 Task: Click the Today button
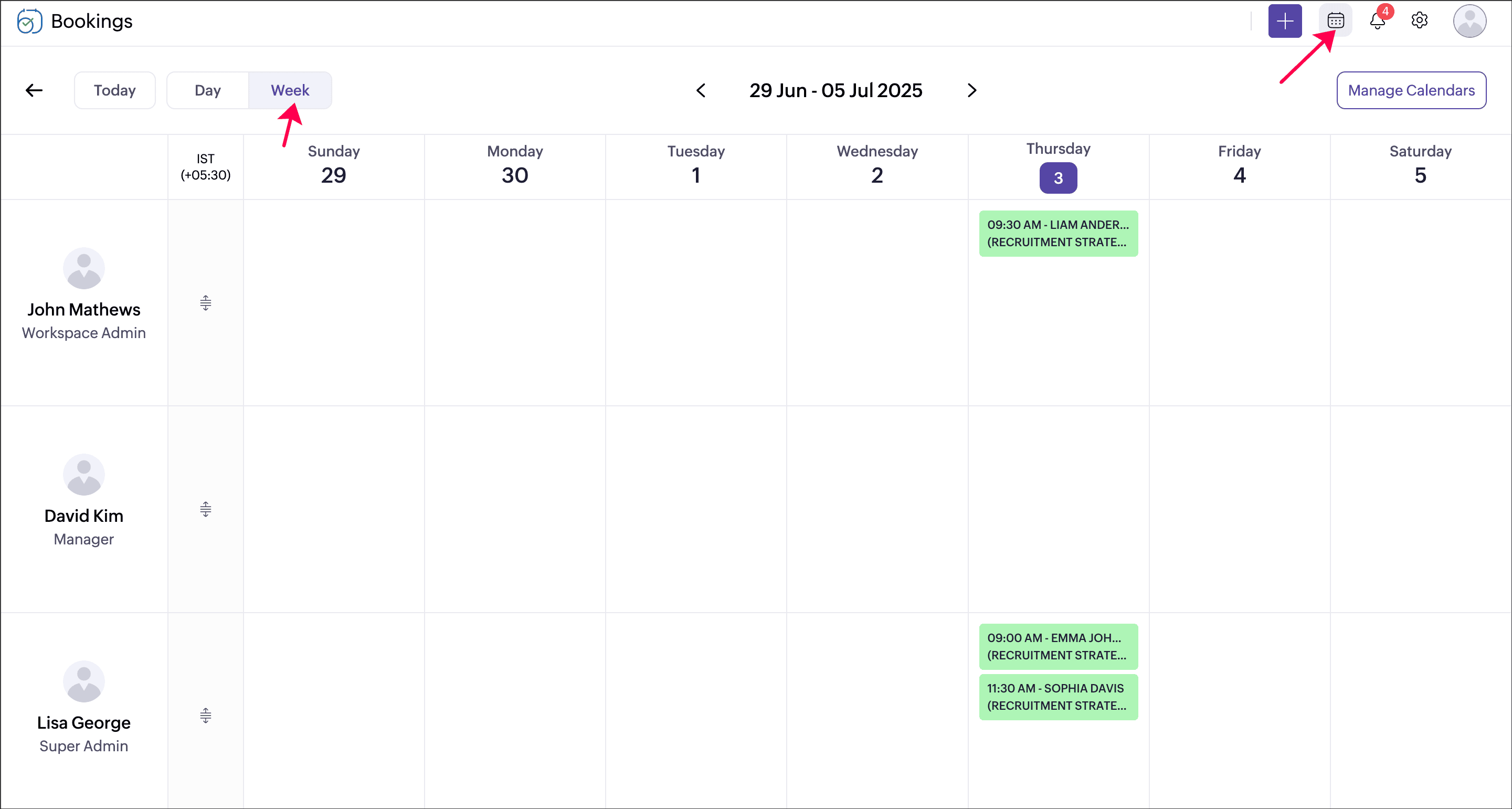click(x=114, y=90)
